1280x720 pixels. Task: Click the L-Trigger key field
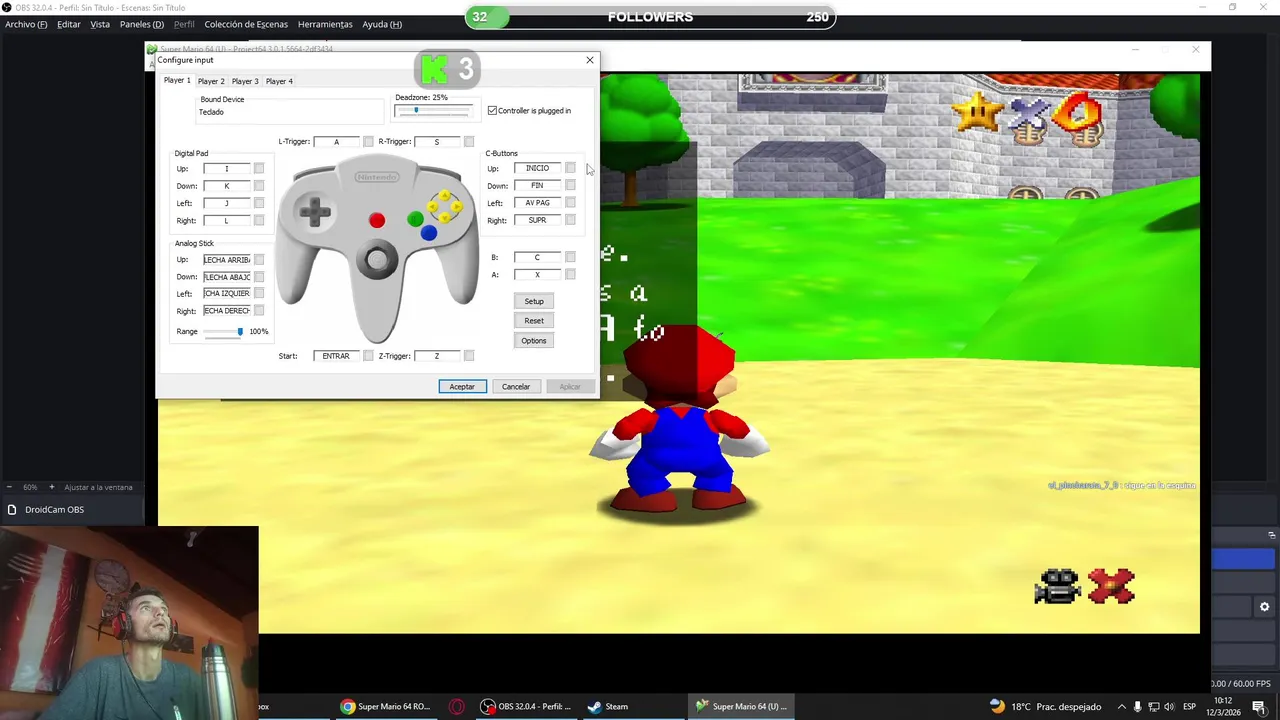coord(336,141)
